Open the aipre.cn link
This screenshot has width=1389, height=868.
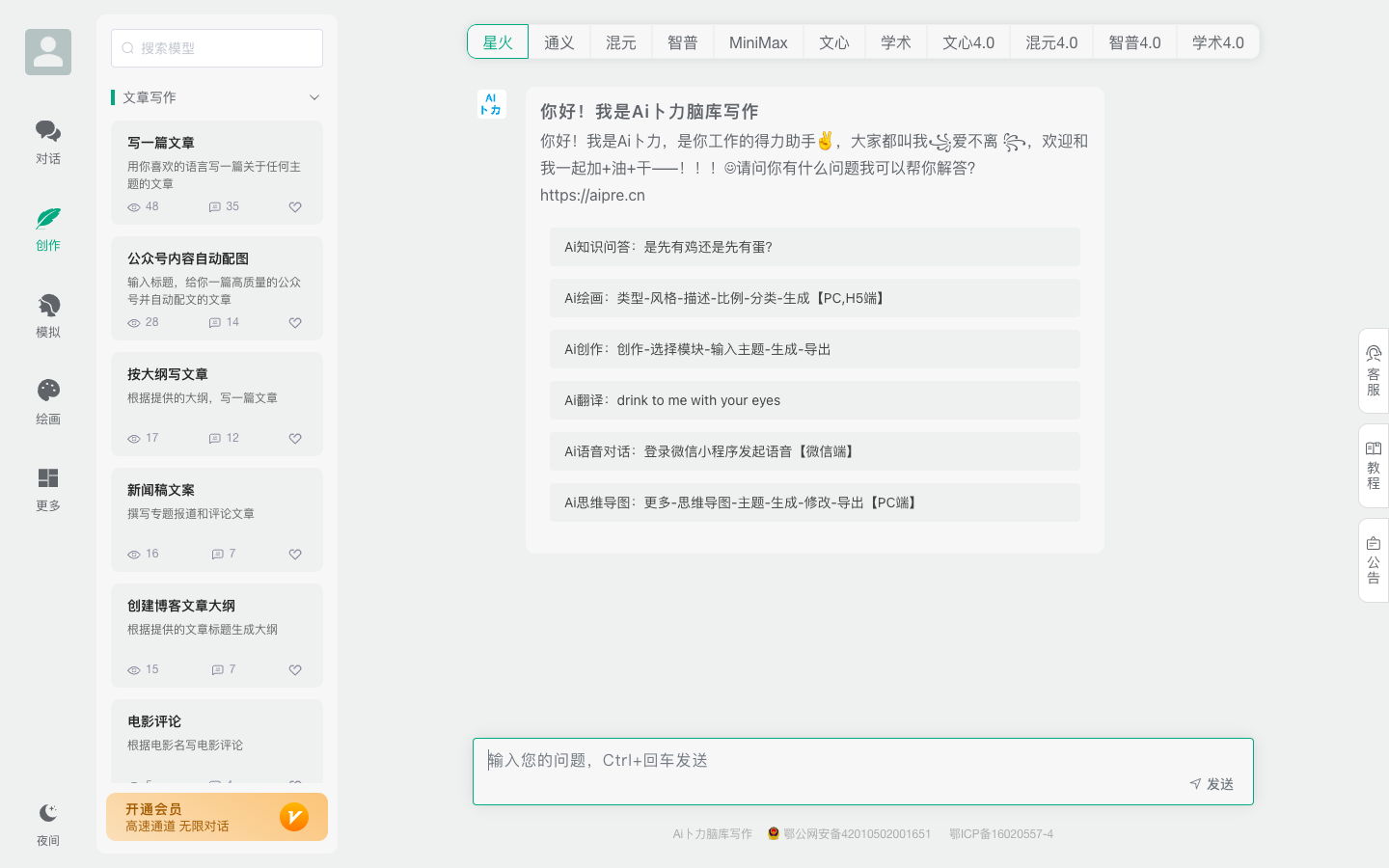(591, 195)
